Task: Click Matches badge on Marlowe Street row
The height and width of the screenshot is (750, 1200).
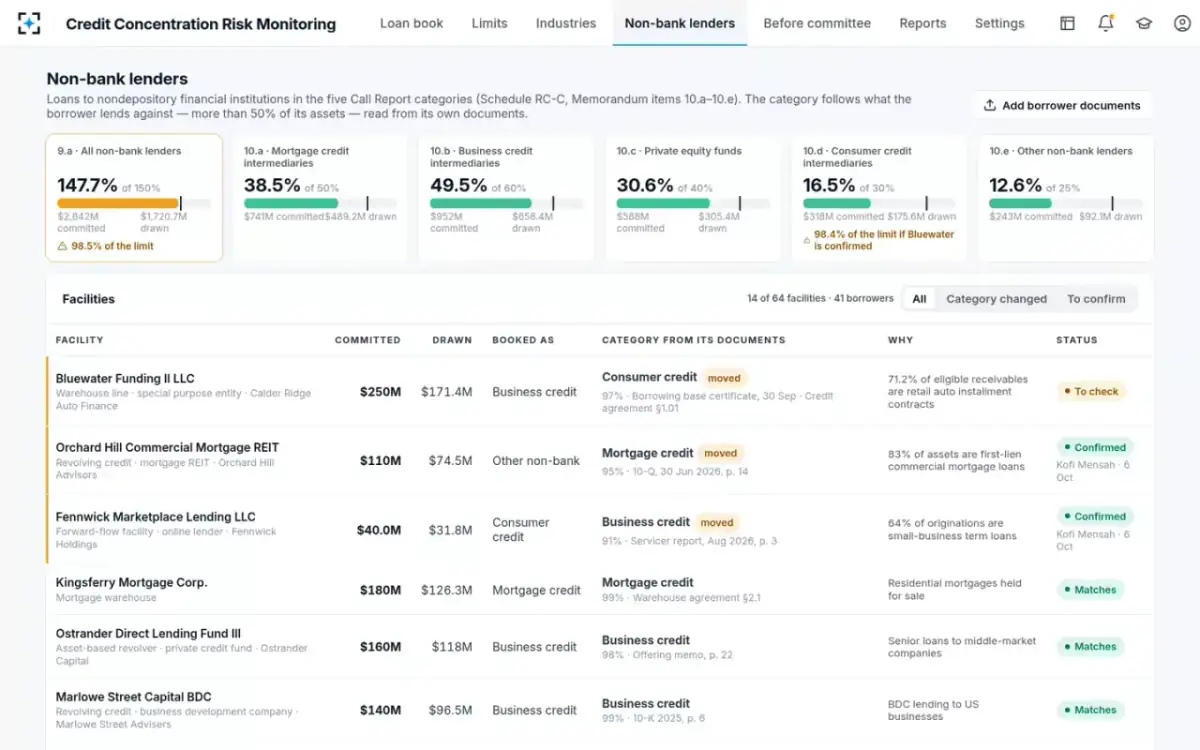Action: (1090, 710)
